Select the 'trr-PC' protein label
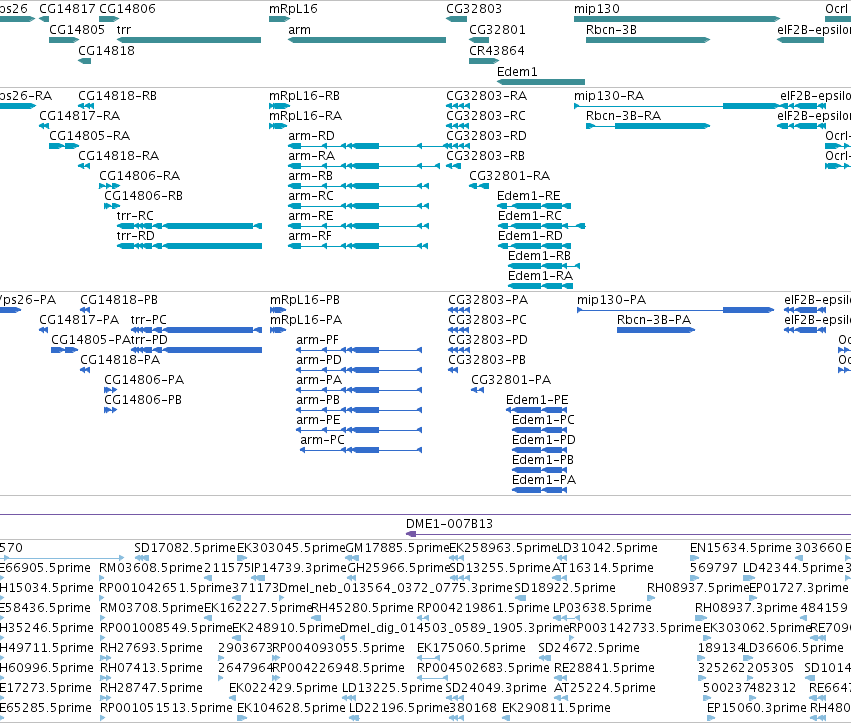The width and height of the screenshot is (851, 723). pyautogui.click(x=149, y=320)
